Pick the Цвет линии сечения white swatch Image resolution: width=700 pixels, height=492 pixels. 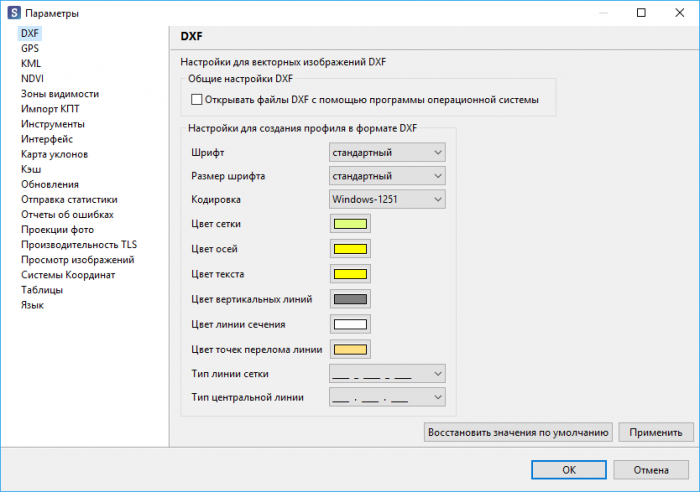click(350, 324)
